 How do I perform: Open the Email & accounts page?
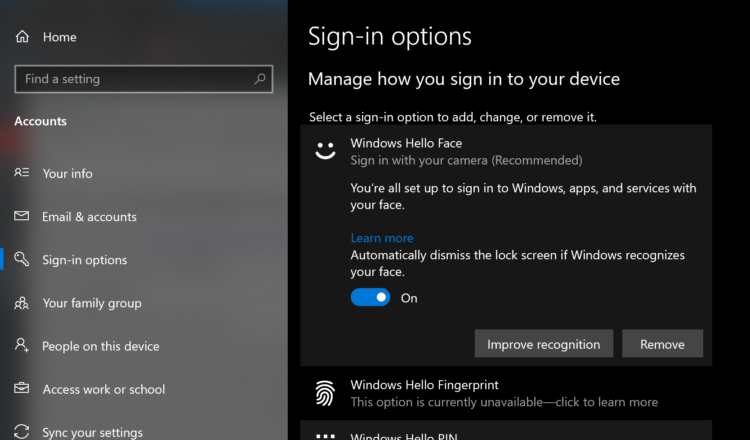pos(89,217)
